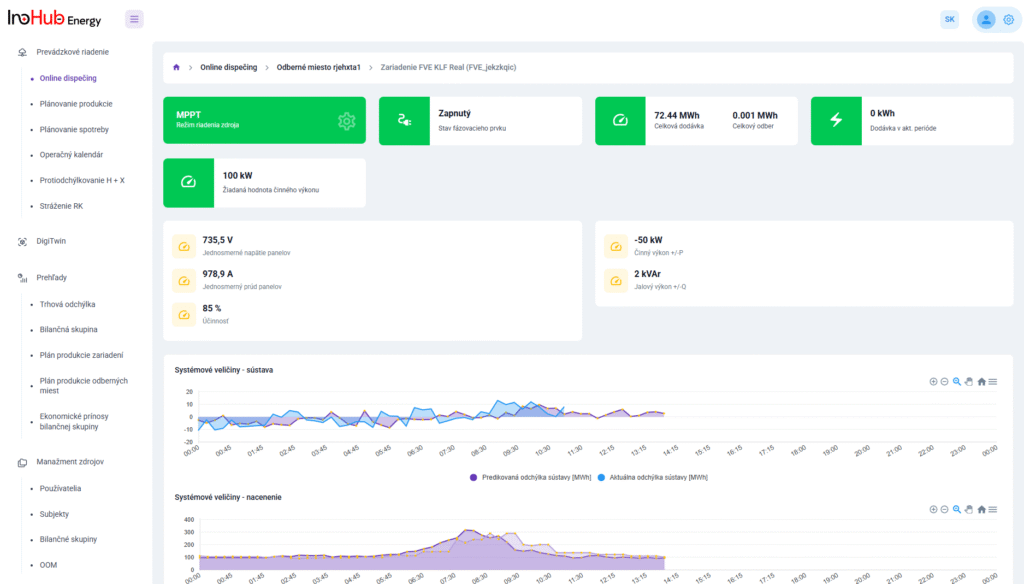Click the Online dispečing breadcrumb link
The height and width of the screenshot is (584, 1024).
tap(228, 67)
